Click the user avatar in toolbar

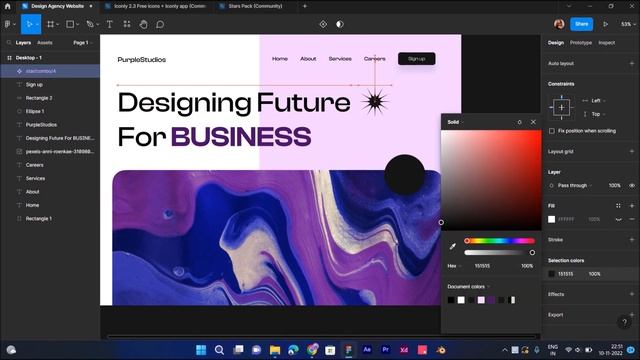559,24
